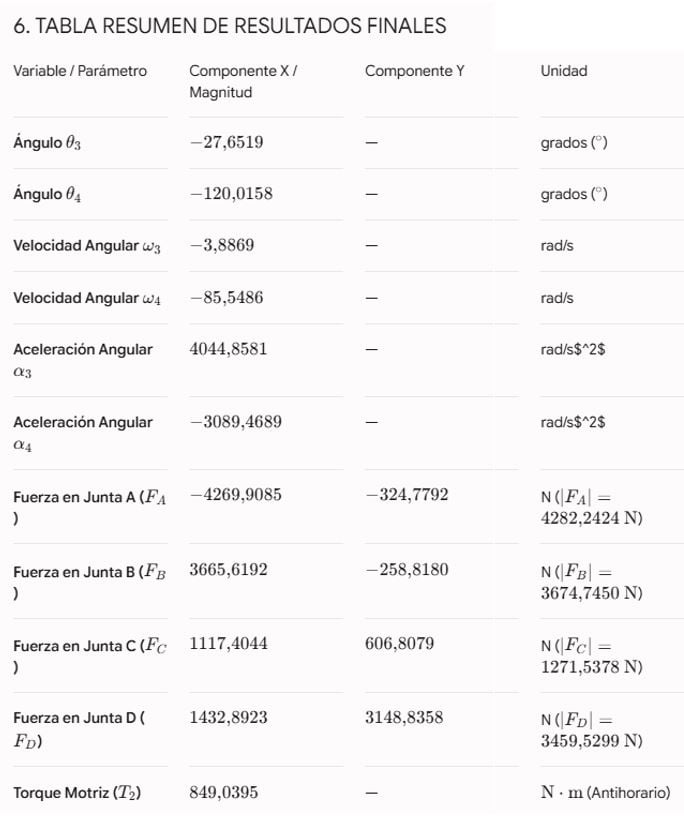Click the Junta C Y-component 606,8079
Viewport: 684px width, 819px height.
[399, 644]
